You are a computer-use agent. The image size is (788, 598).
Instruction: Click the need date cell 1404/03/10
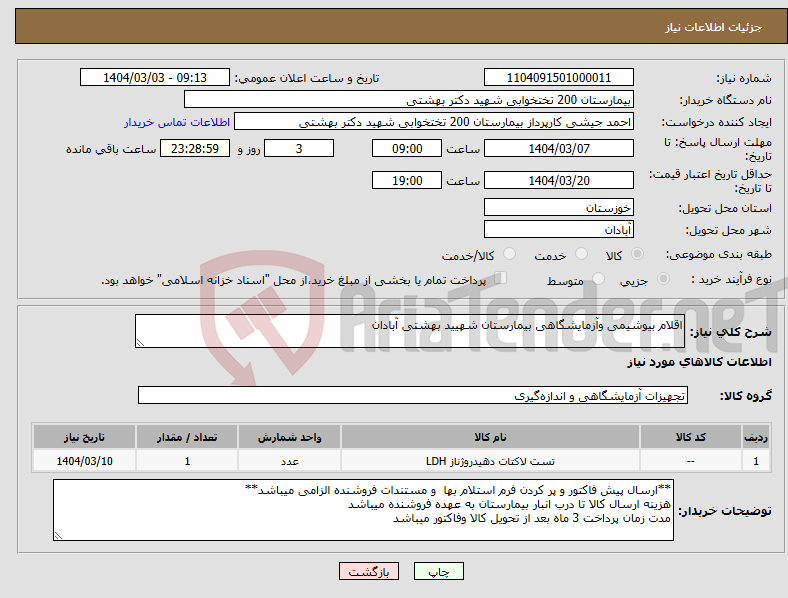point(84,461)
